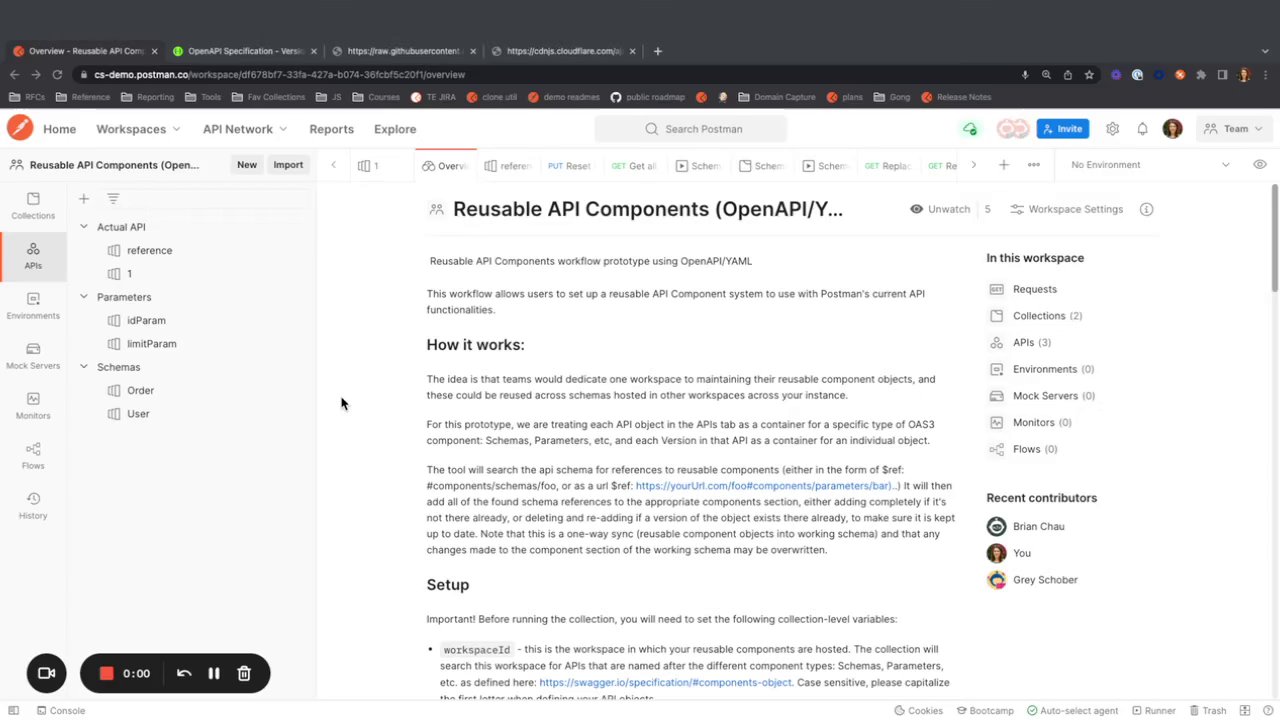Click the restart recording arrow
This screenshot has width=1280, height=720.
(184, 673)
